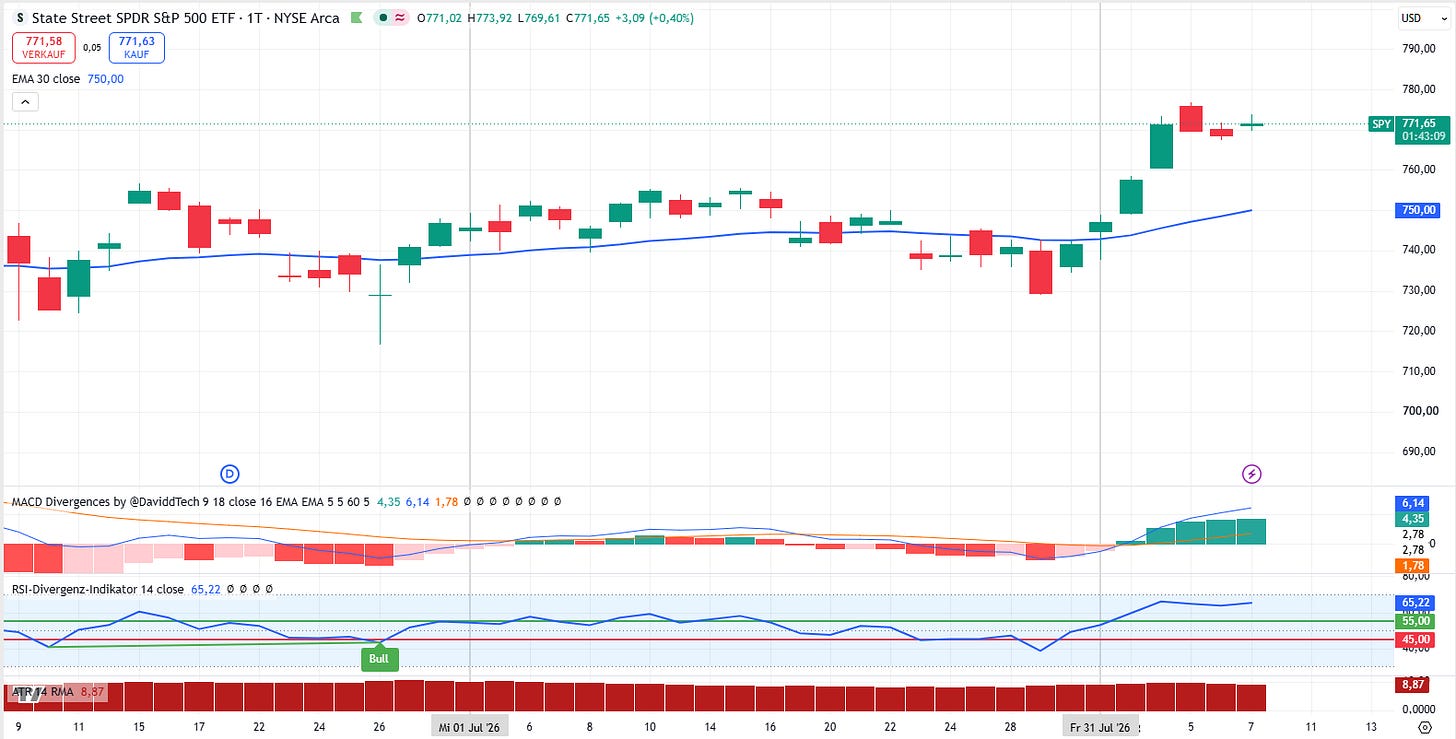The image size is (1456, 739).
Task: Select the RSI-Divergenz-Indikator 14 close legend
Action: [x=97, y=589]
